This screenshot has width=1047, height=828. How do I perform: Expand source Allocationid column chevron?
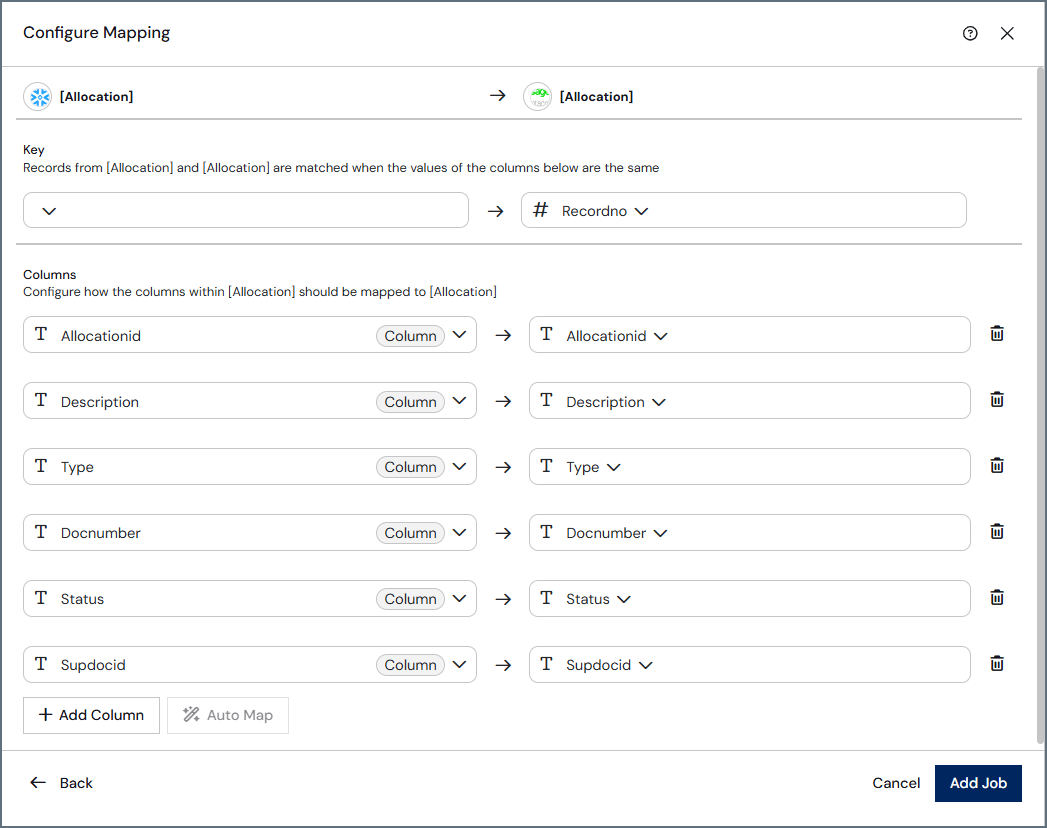pos(459,335)
